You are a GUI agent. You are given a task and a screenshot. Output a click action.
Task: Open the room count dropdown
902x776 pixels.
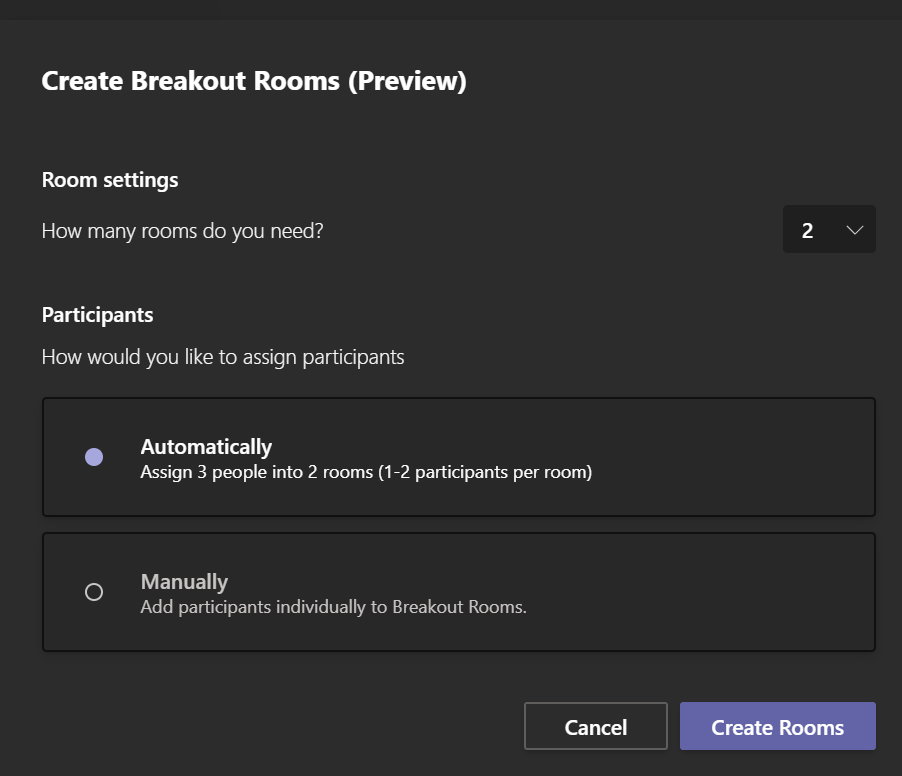(x=828, y=230)
